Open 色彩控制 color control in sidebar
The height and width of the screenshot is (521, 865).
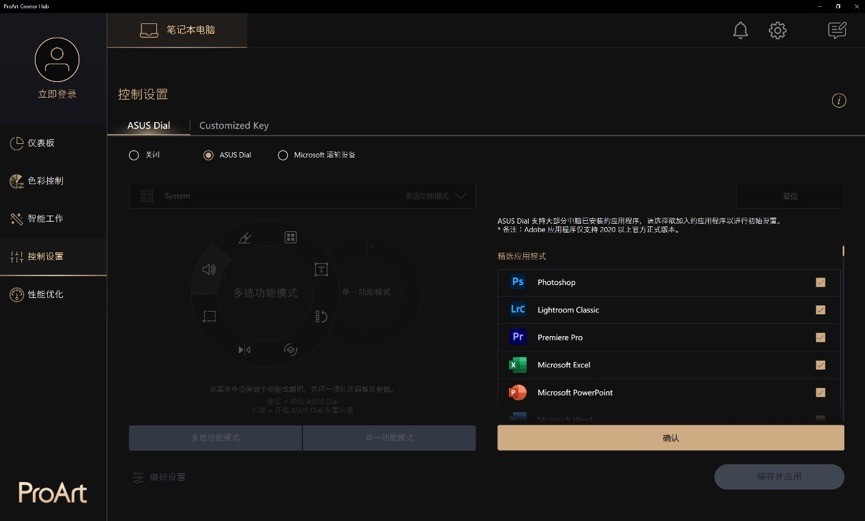(x=53, y=180)
